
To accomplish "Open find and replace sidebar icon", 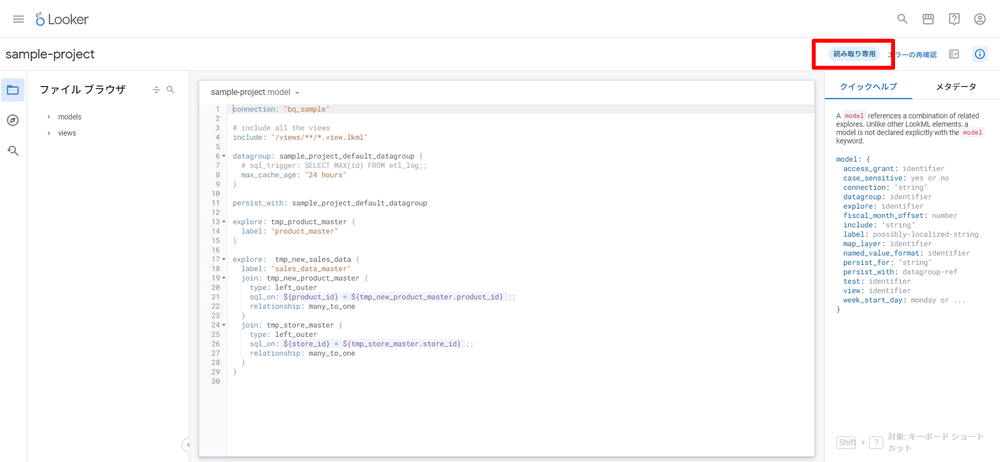I will tap(13, 151).
